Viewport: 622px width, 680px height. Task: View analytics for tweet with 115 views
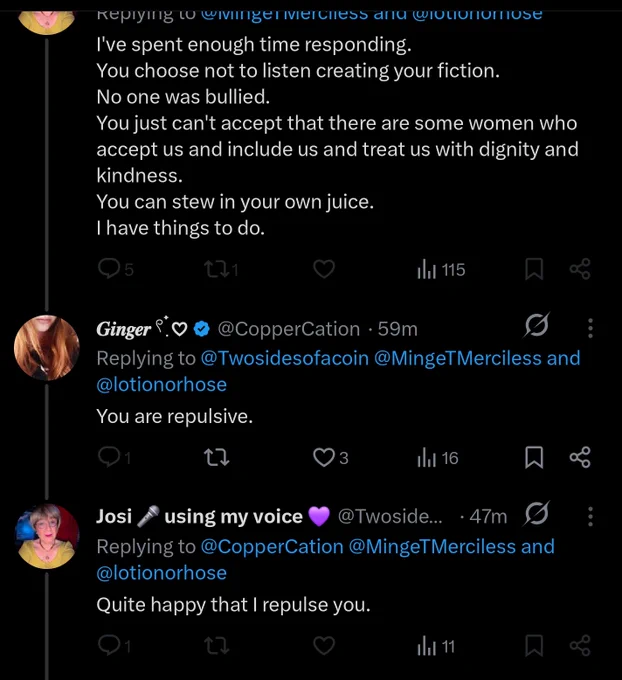[x=441, y=270]
